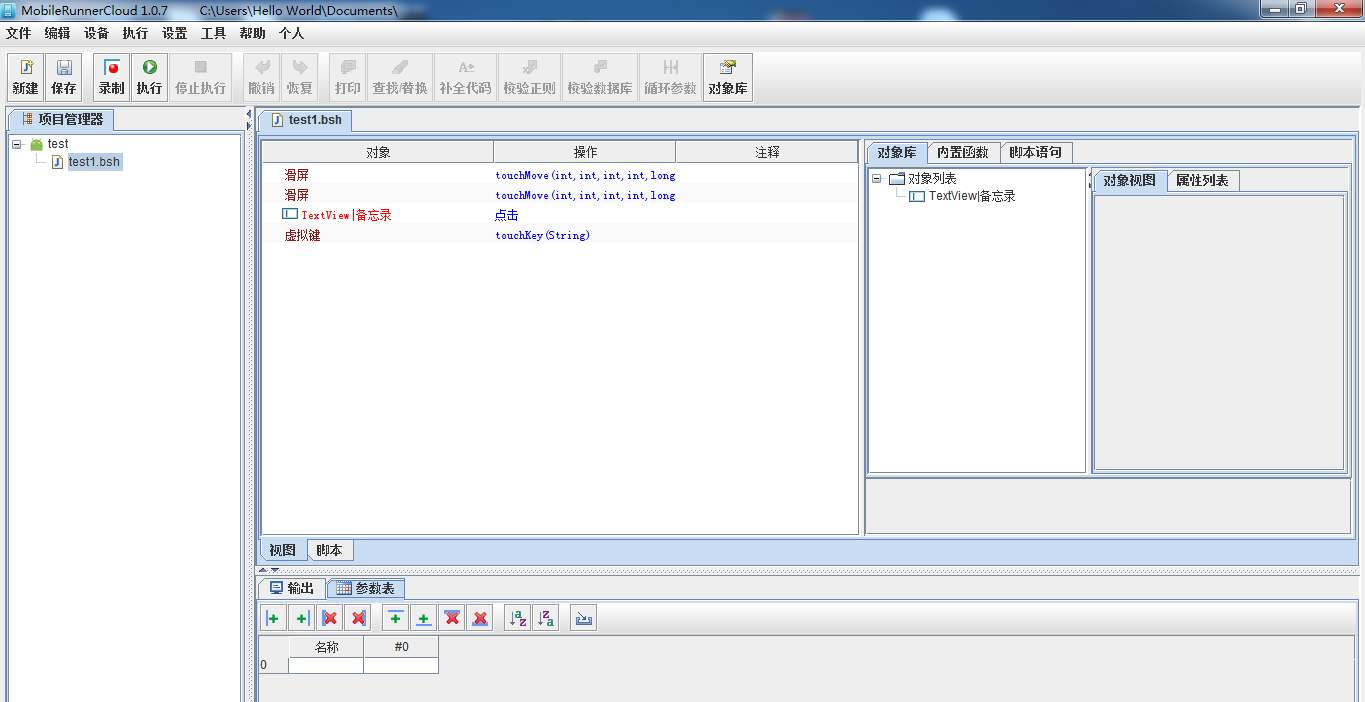Open the 工具 menu
The image size is (1365, 702).
click(x=212, y=33)
